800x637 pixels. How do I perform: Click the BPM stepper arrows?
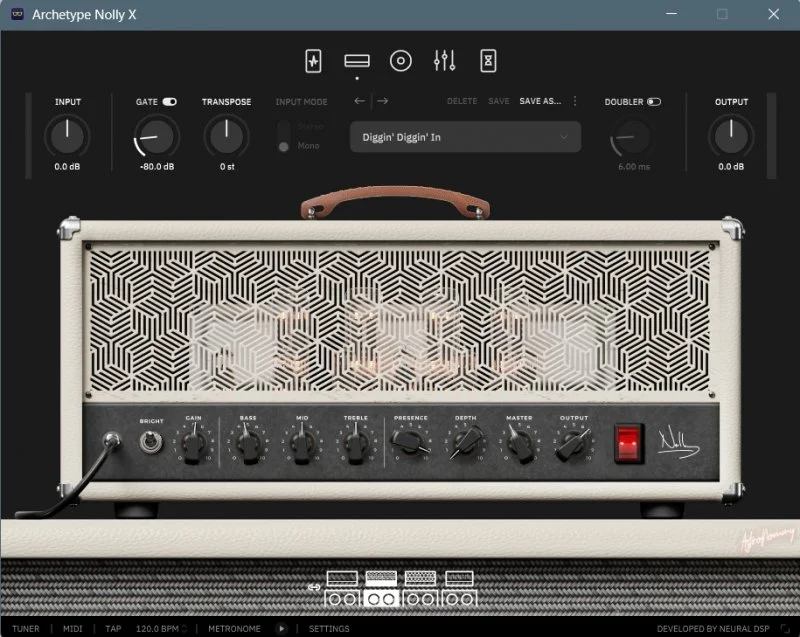pyautogui.click(x=184, y=629)
